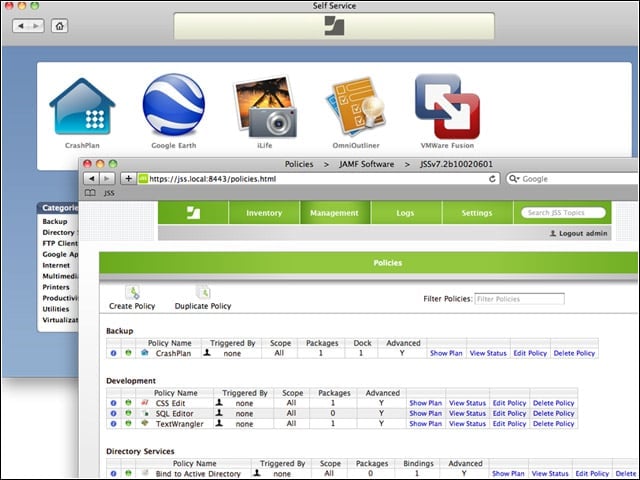Go back in Self Service window
Screen dimensions: 640x480
click(x=20, y=26)
